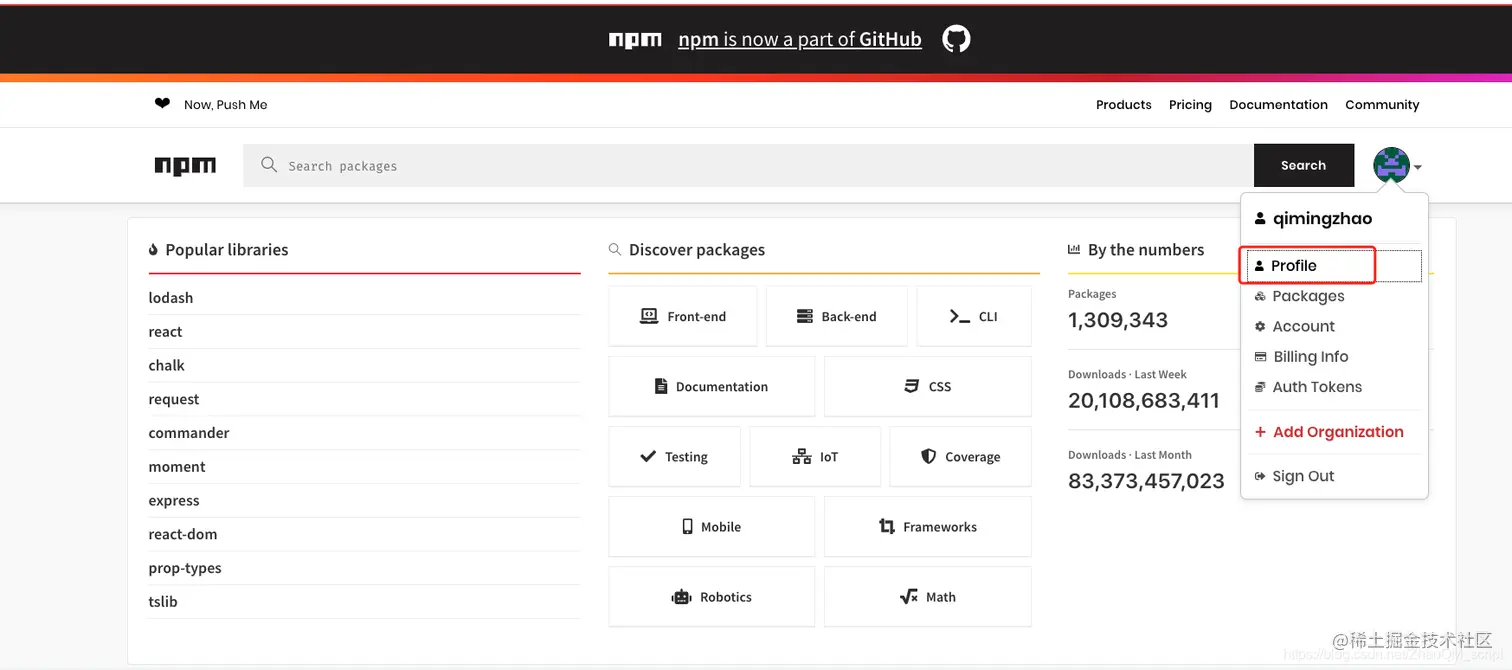Open the Frameworks category tile

(927, 526)
